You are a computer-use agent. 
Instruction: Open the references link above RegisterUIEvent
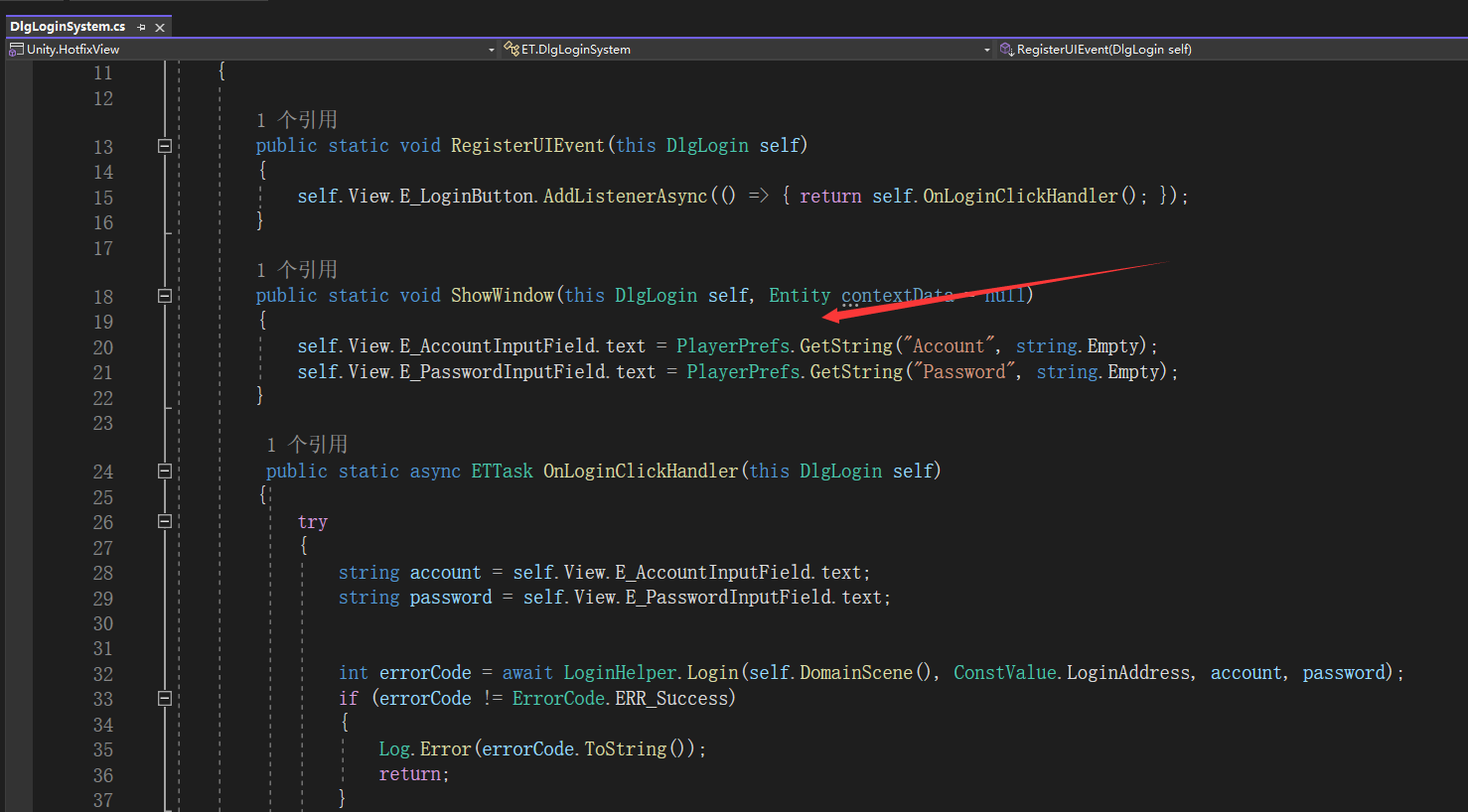click(x=297, y=120)
